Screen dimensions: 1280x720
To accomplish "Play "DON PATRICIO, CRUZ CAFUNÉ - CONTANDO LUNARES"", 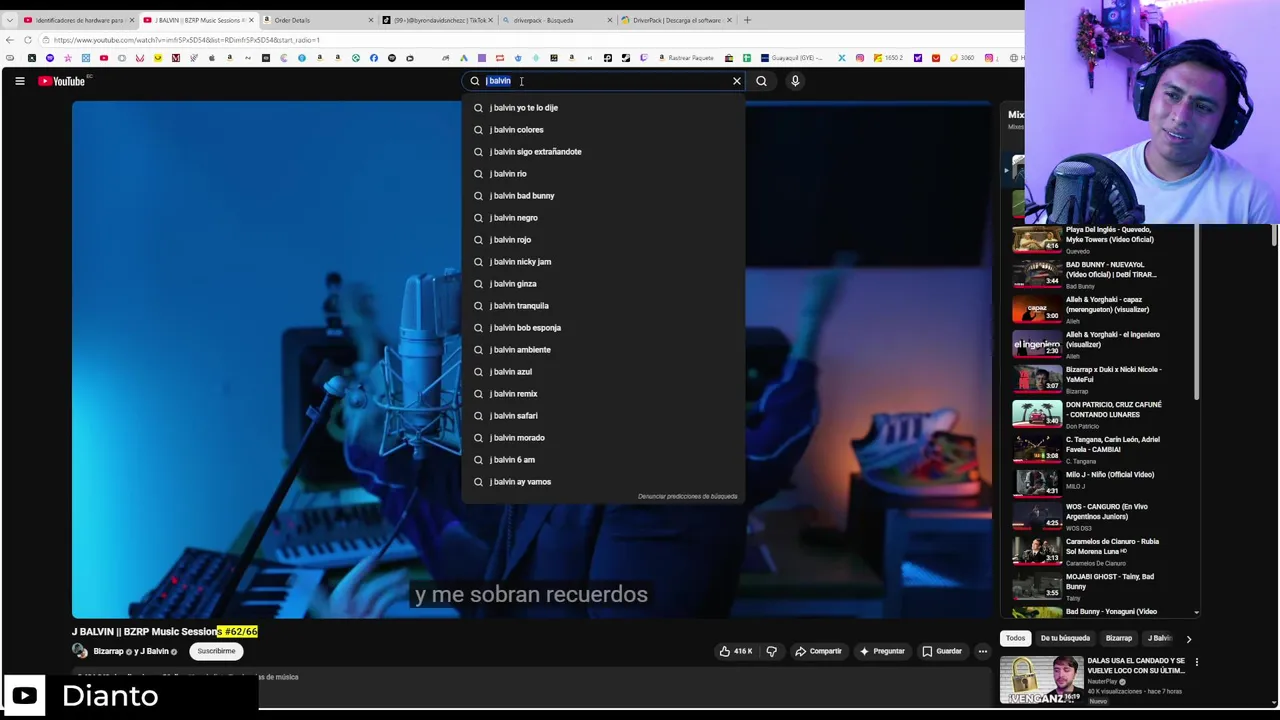I will [x=1098, y=415].
